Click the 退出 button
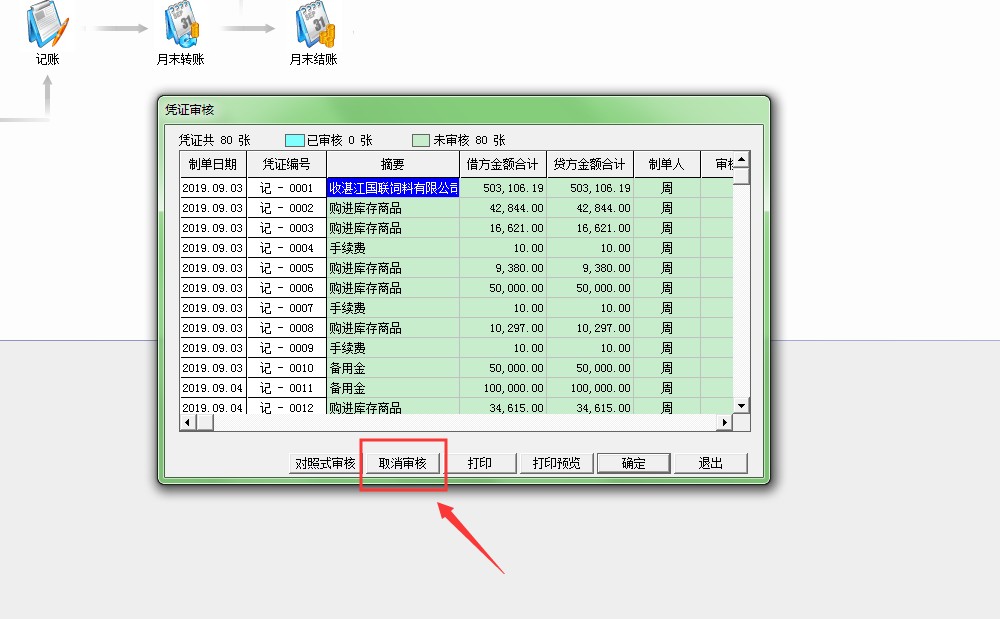The width and height of the screenshot is (1000, 619). (x=711, y=463)
